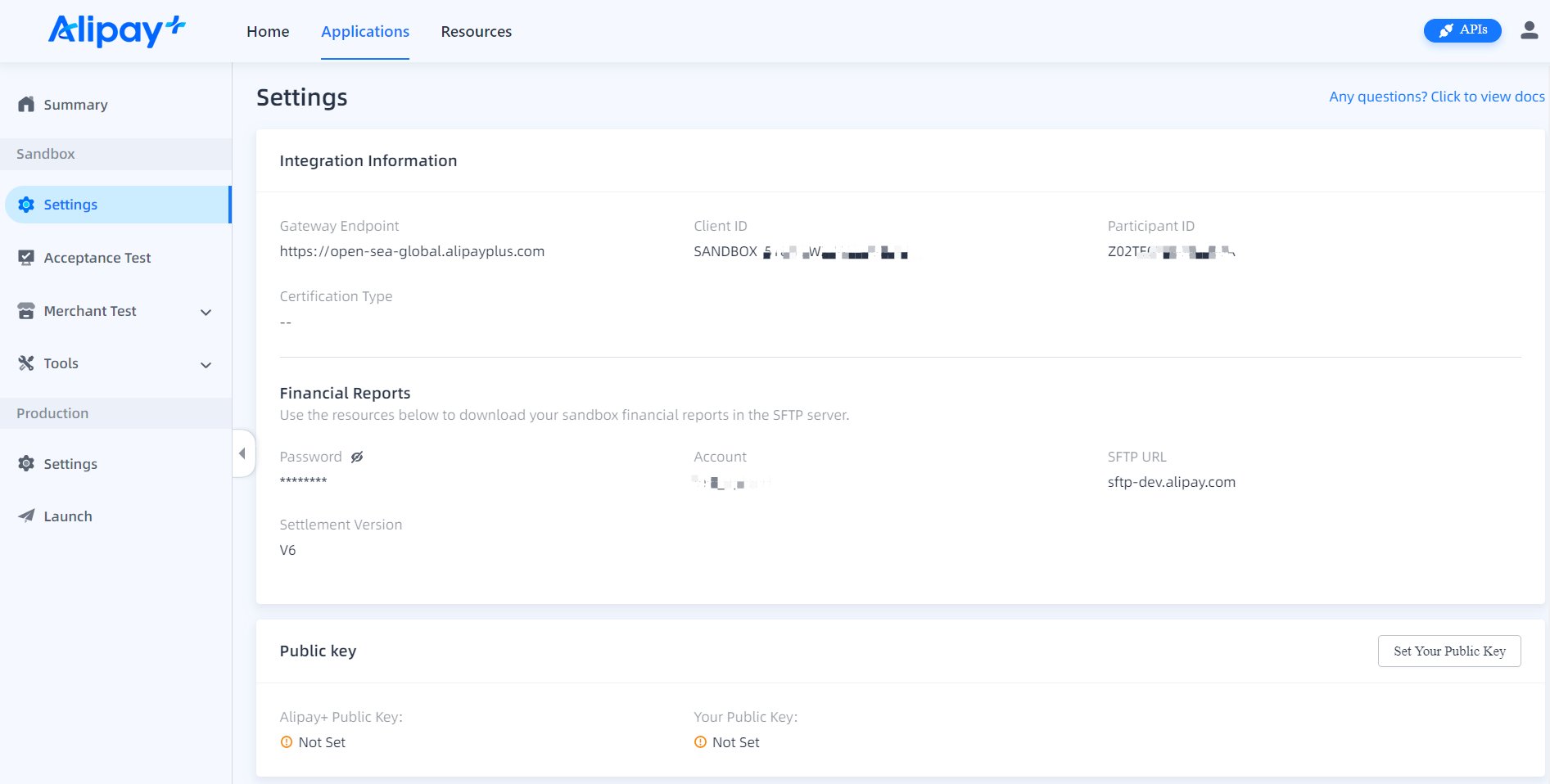Open the user profile icon
Image resolution: width=1550 pixels, height=784 pixels.
pyautogui.click(x=1529, y=30)
